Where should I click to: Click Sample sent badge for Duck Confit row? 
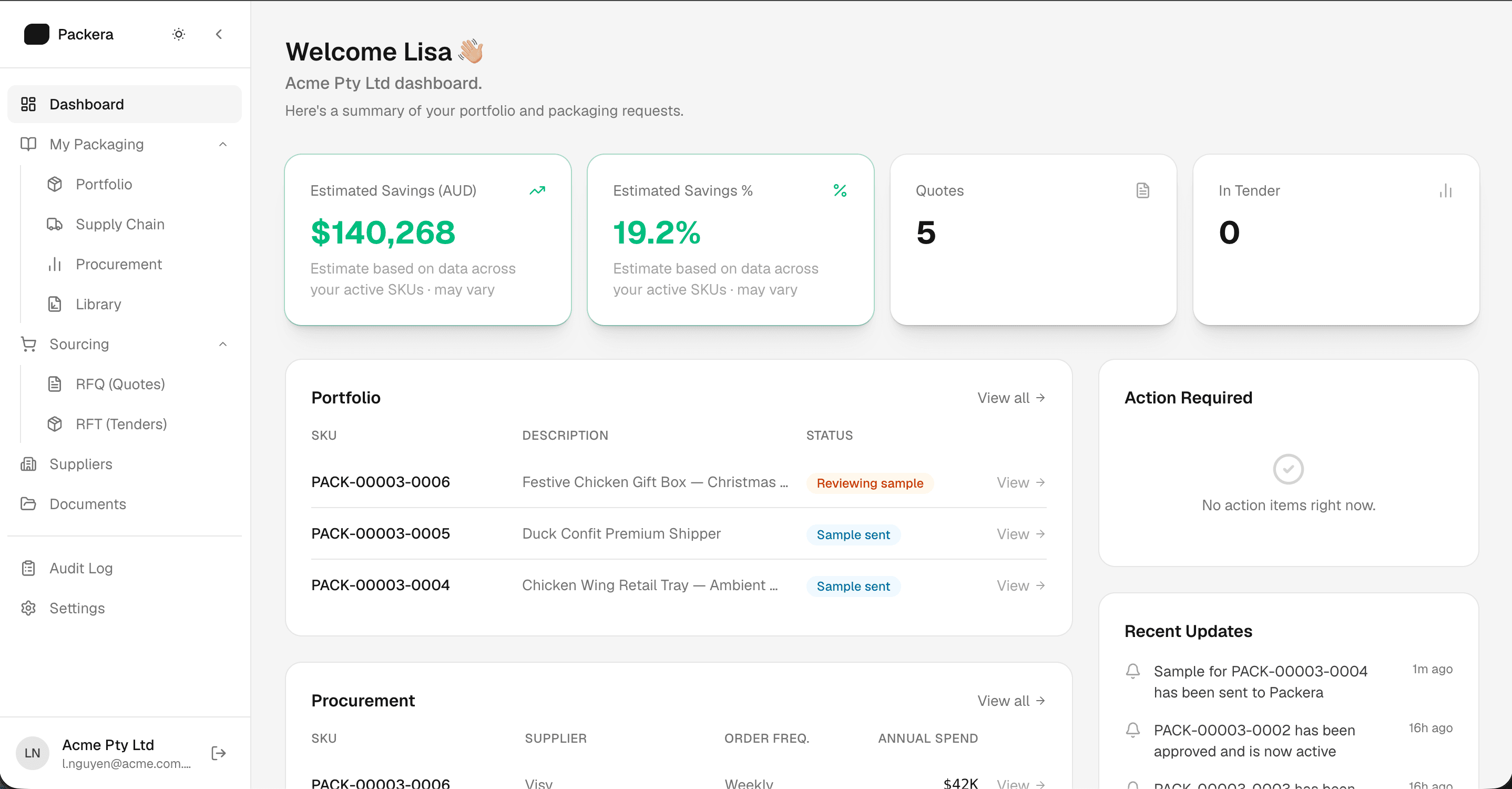(853, 535)
